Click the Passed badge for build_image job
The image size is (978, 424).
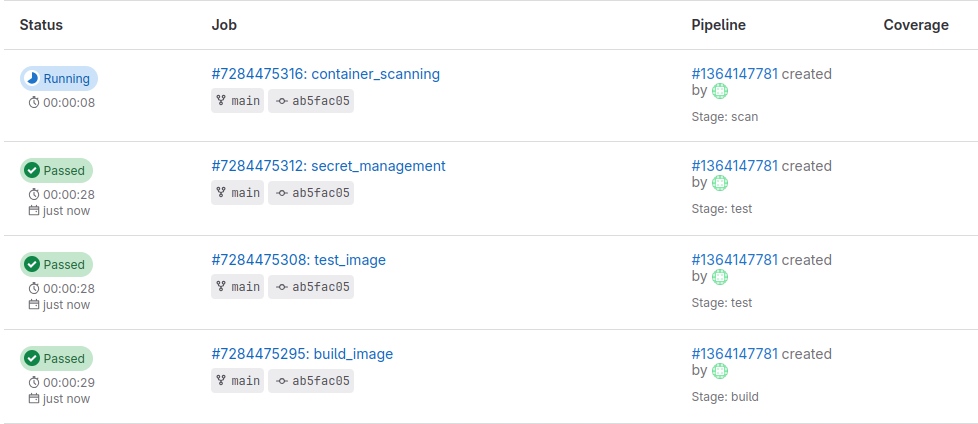[x=57, y=359]
